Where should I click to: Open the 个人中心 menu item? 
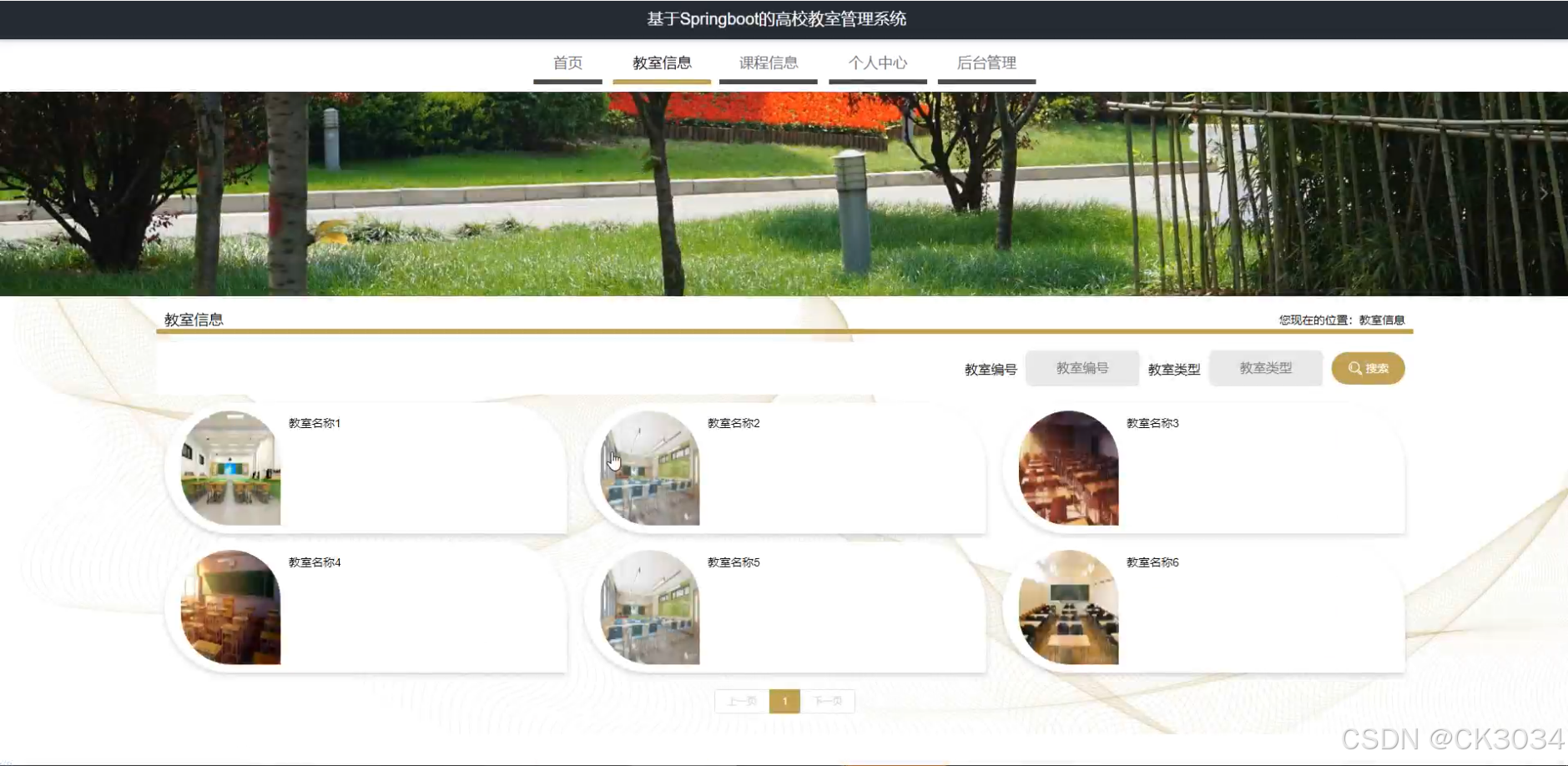pos(878,63)
